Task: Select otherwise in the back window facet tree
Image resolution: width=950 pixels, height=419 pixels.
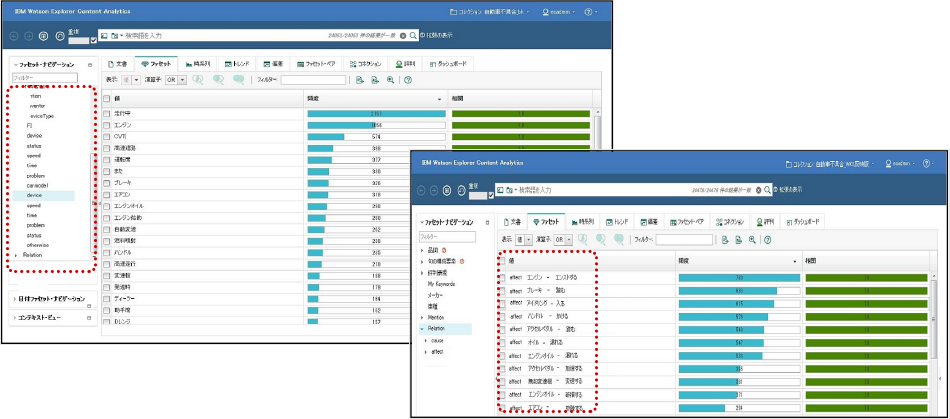Action: (x=38, y=245)
